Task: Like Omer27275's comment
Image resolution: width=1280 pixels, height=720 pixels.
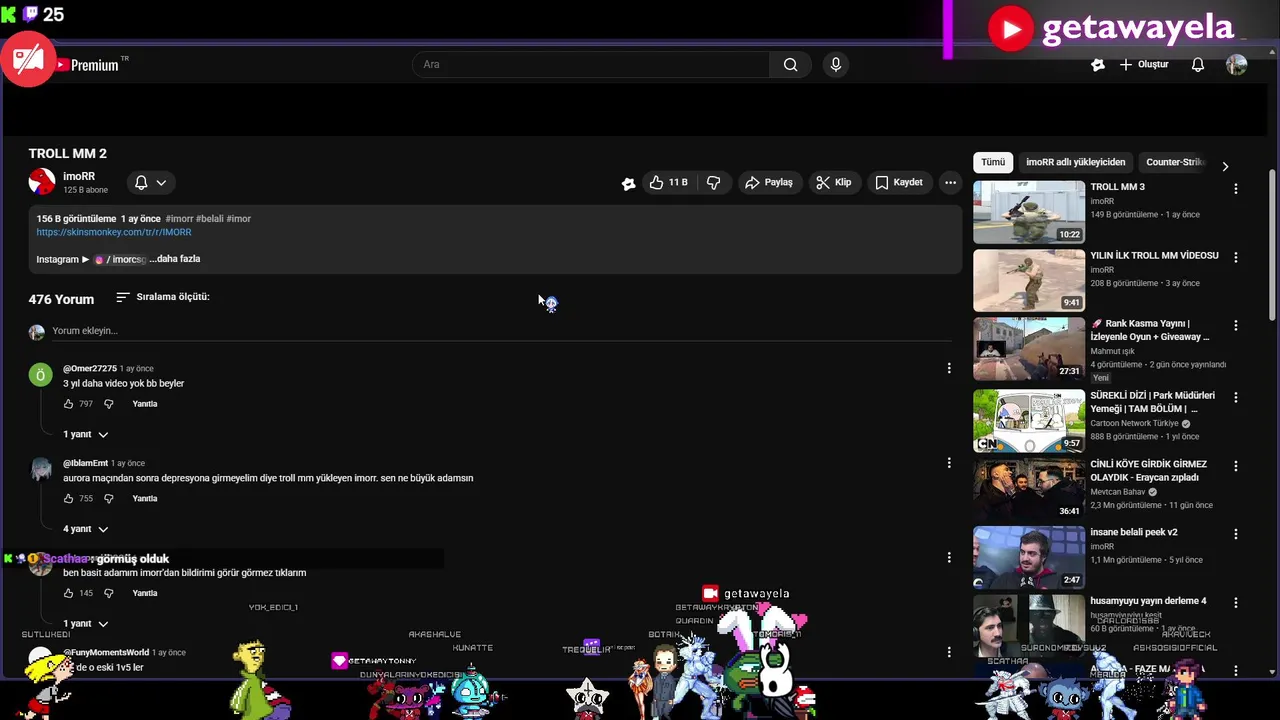Action: 68,404
